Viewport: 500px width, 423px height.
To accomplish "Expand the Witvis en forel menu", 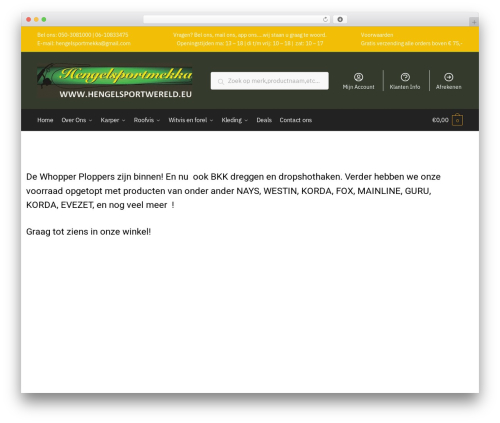I will click(191, 120).
